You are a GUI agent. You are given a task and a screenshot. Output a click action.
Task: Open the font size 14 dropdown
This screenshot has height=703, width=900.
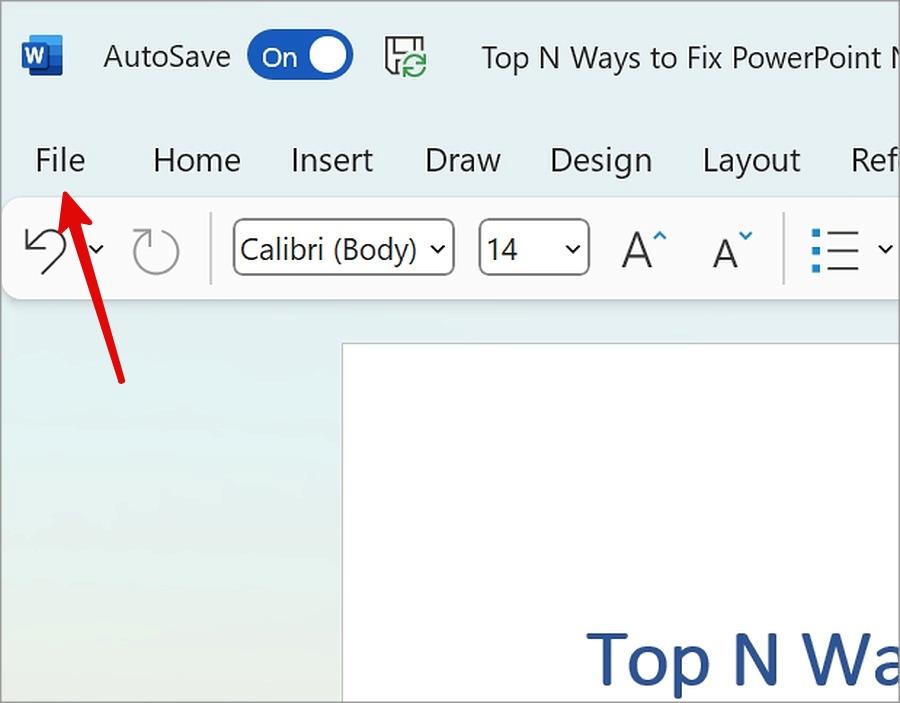click(x=534, y=248)
